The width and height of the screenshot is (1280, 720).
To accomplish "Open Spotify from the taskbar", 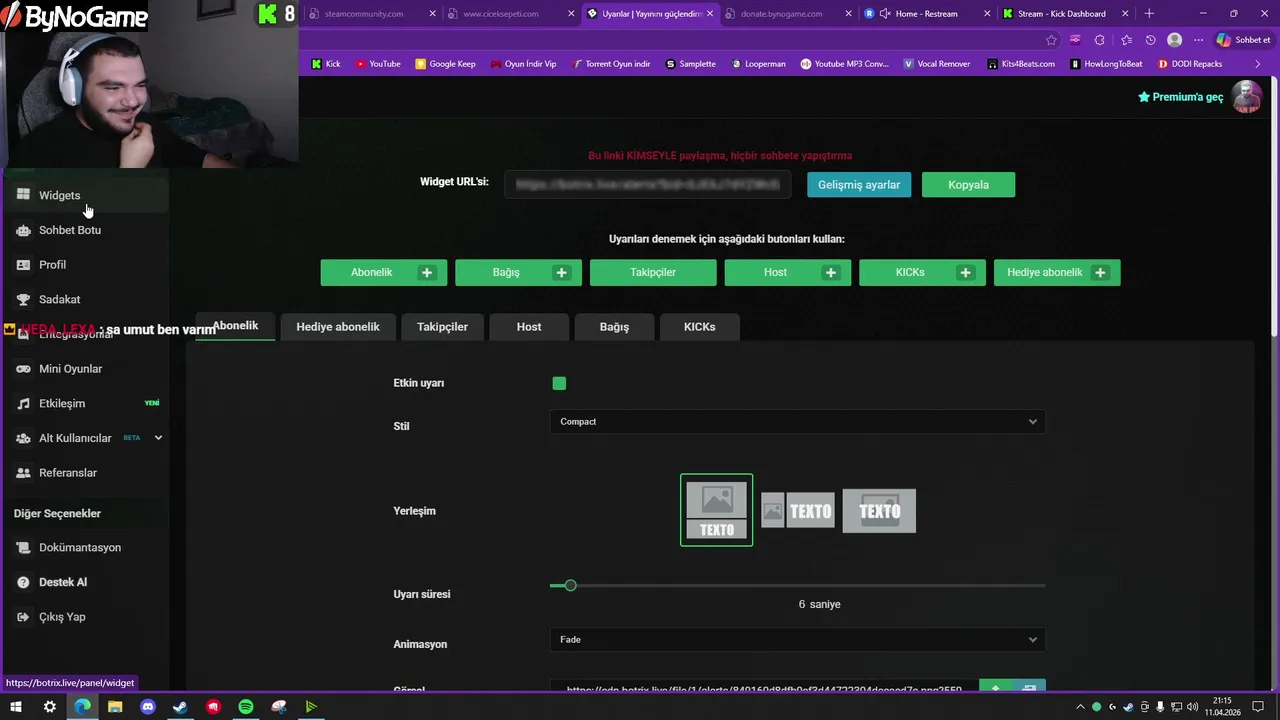I will click(246, 707).
